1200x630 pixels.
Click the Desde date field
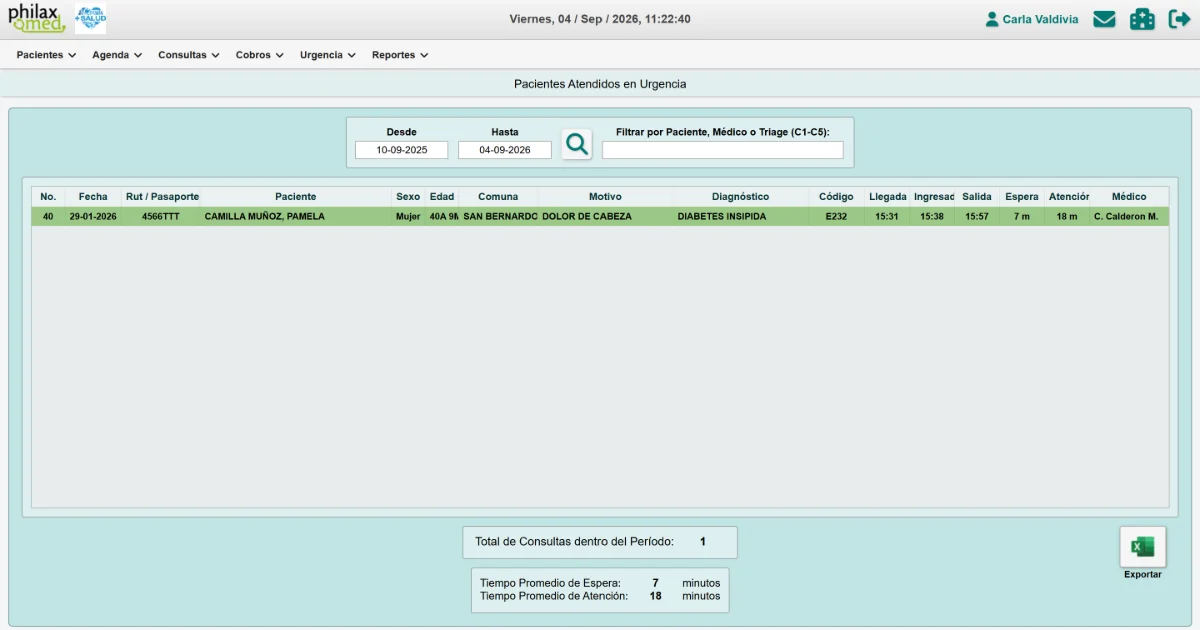coord(402,150)
